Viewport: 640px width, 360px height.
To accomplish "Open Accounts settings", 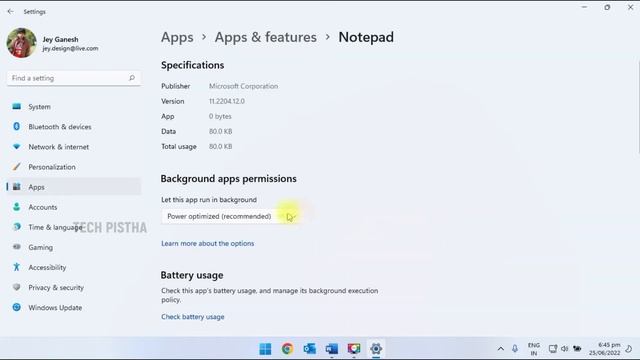I will [x=74, y=207].
